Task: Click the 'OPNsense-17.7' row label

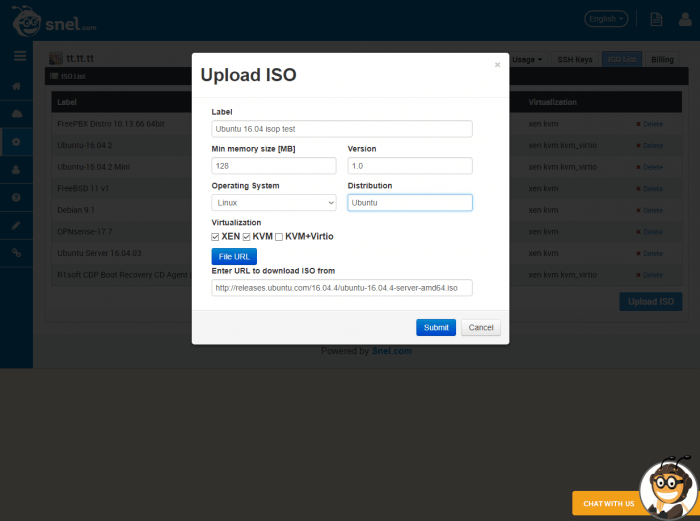Action: click(84, 231)
